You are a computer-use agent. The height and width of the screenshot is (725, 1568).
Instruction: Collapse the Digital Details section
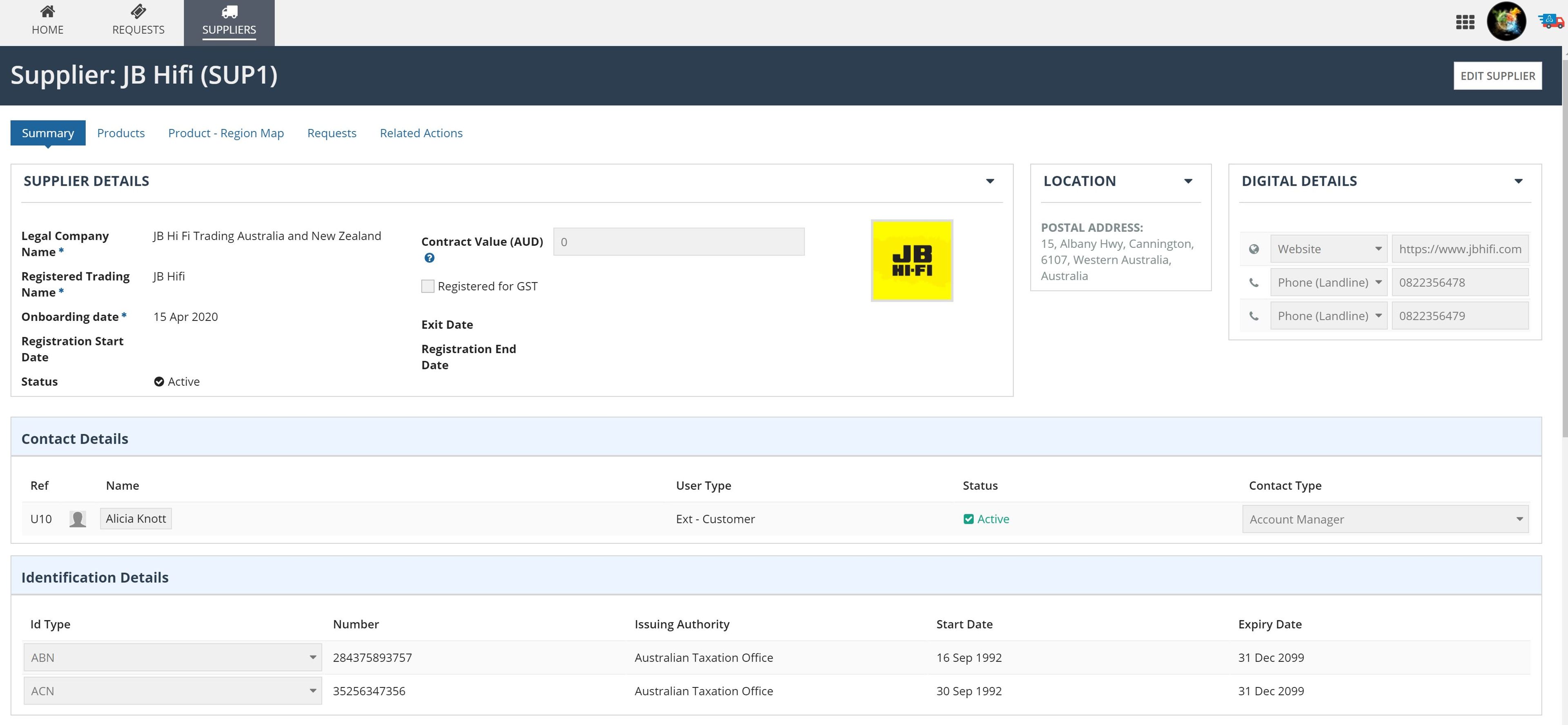(x=1519, y=181)
